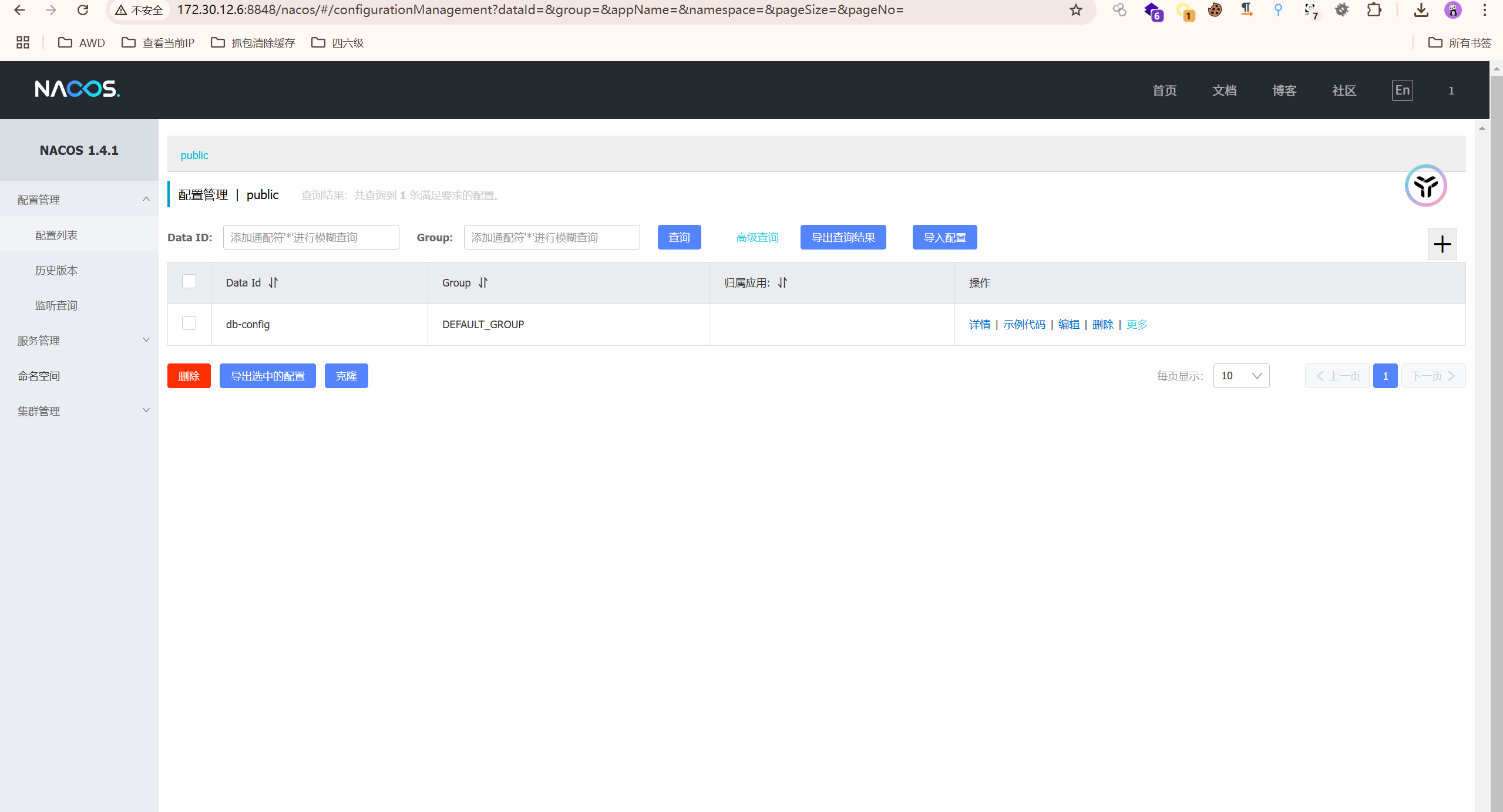Click the cookie extension icon
The height and width of the screenshot is (812, 1503).
click(x=1215, y=10)
